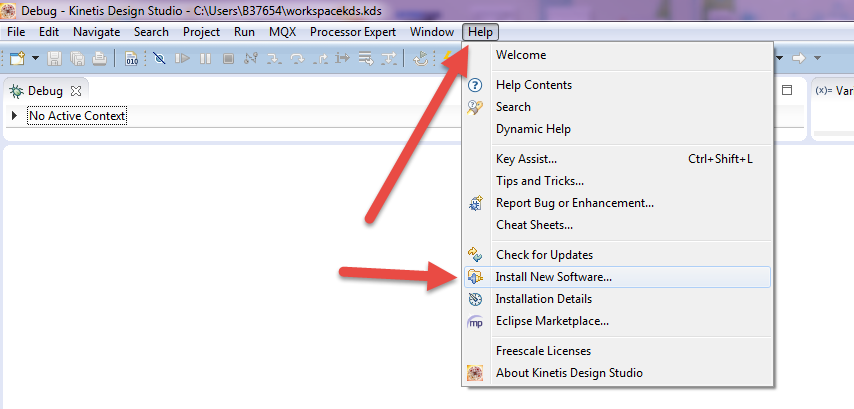854x409 pixels.
Task: Open Eclipse Marketplace... entry
Action: click(x=617, y=321)
